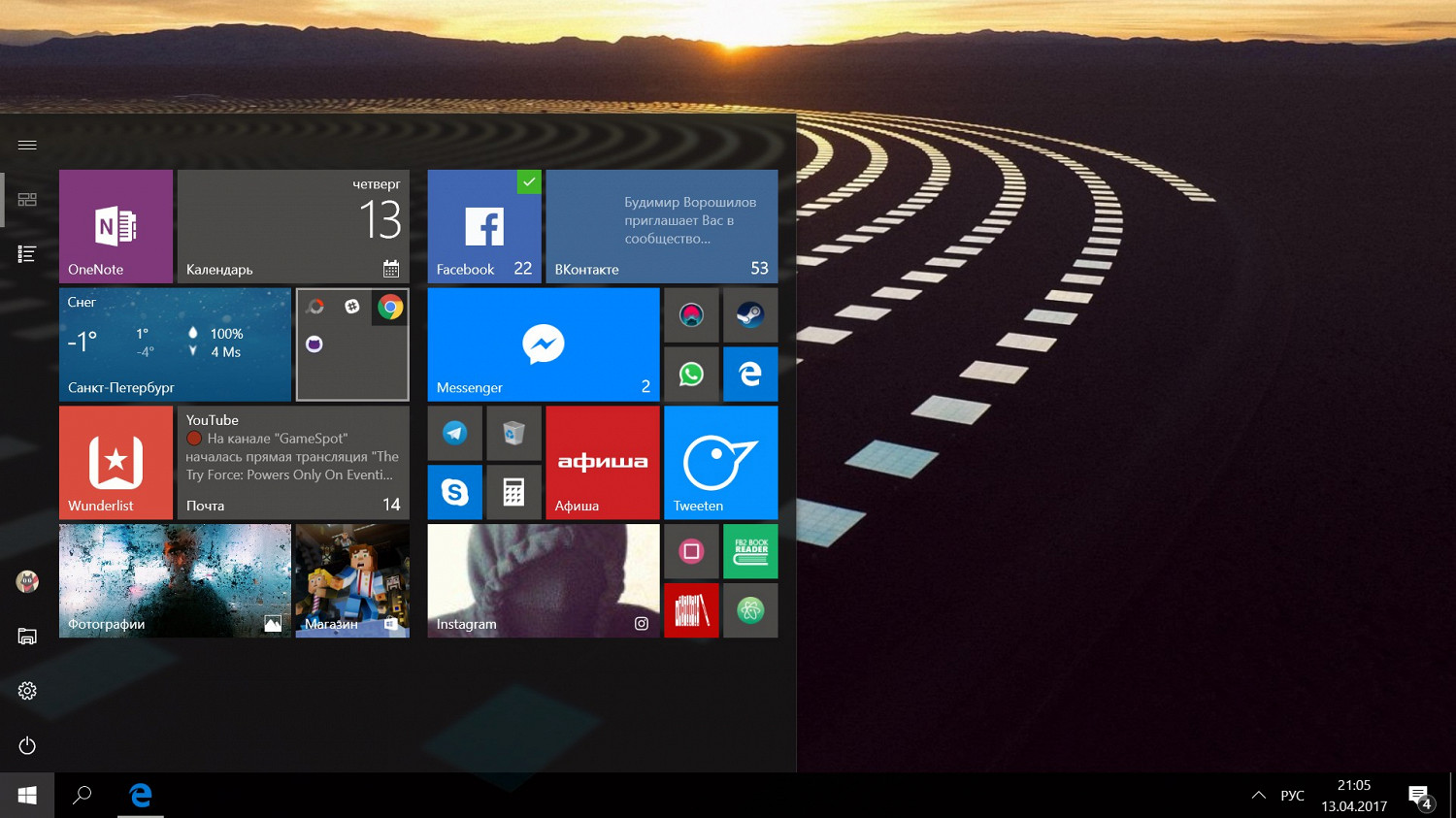The image size is (1456, 818).
Task: Open the Календарь calendar tile
Action: [x=293, y=227]
